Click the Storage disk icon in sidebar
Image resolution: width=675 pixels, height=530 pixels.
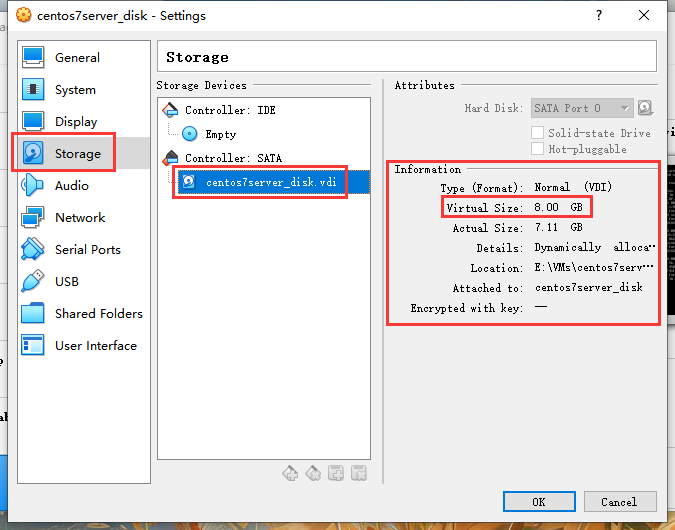(x=33, y=153)
